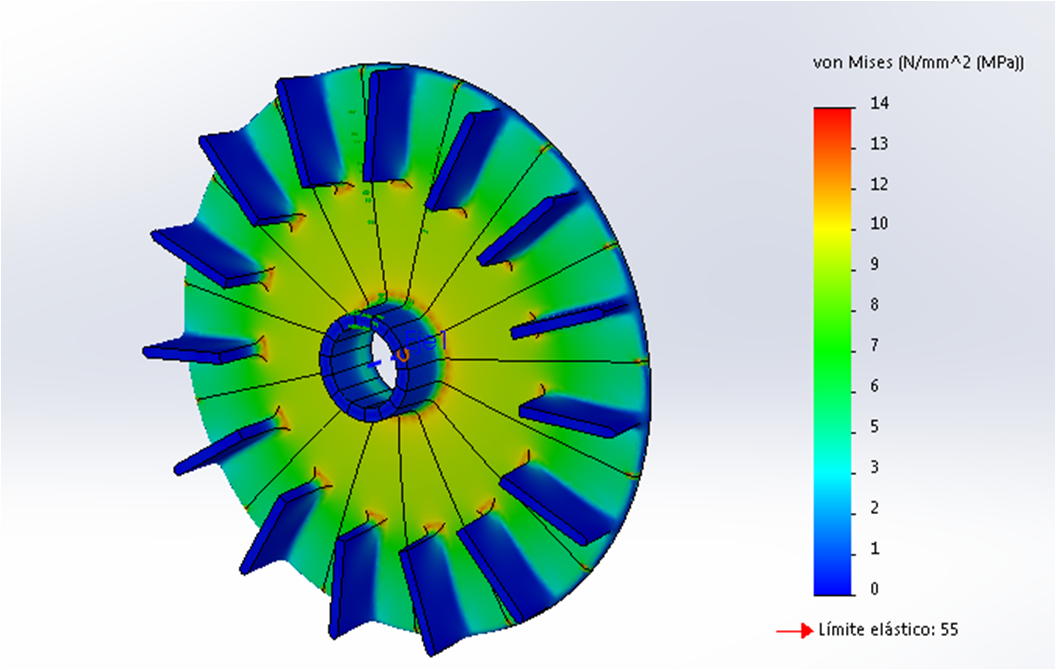Select the legend value 9
The height and width of the screenshot is (670, 1056).
(x=874, y=264)
